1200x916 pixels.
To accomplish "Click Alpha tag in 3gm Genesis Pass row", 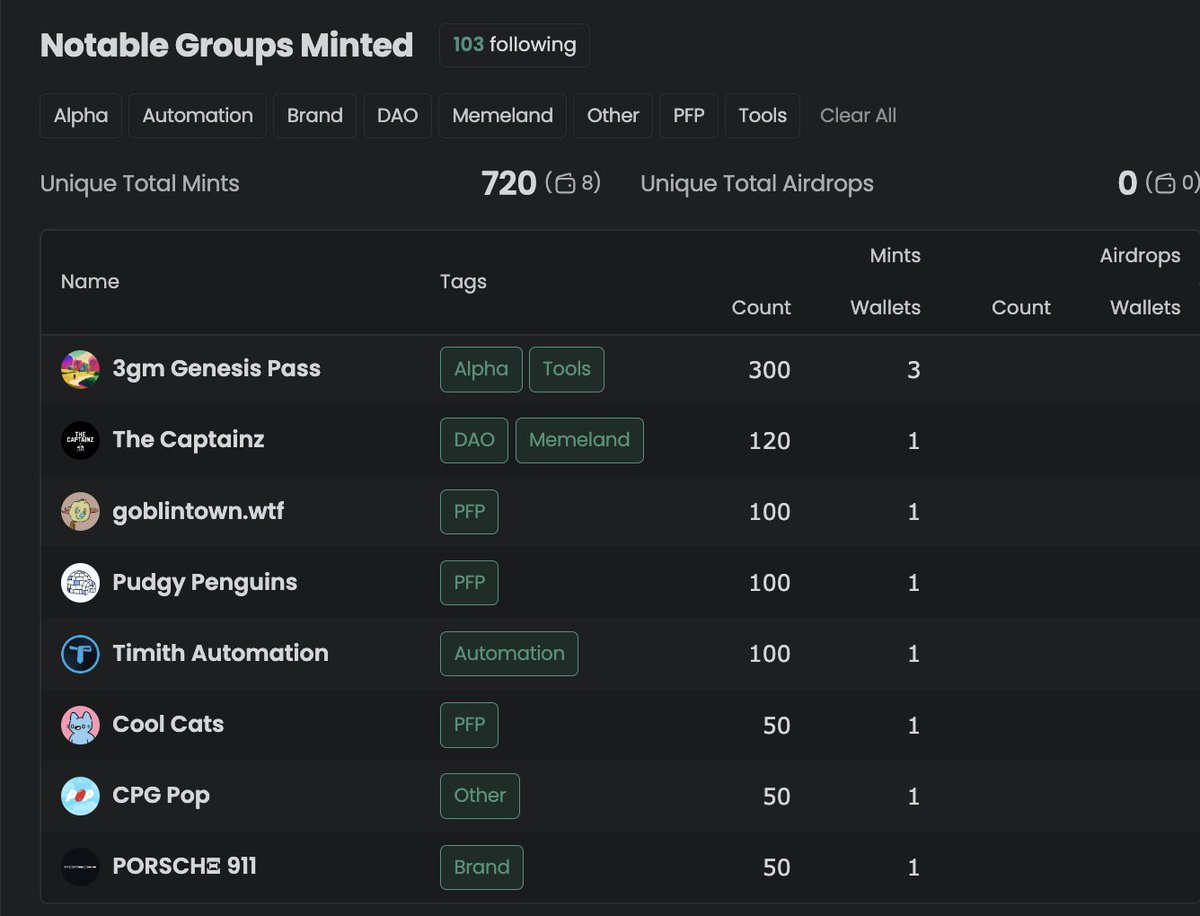I will pyautogui.click(x=481, y=369).
